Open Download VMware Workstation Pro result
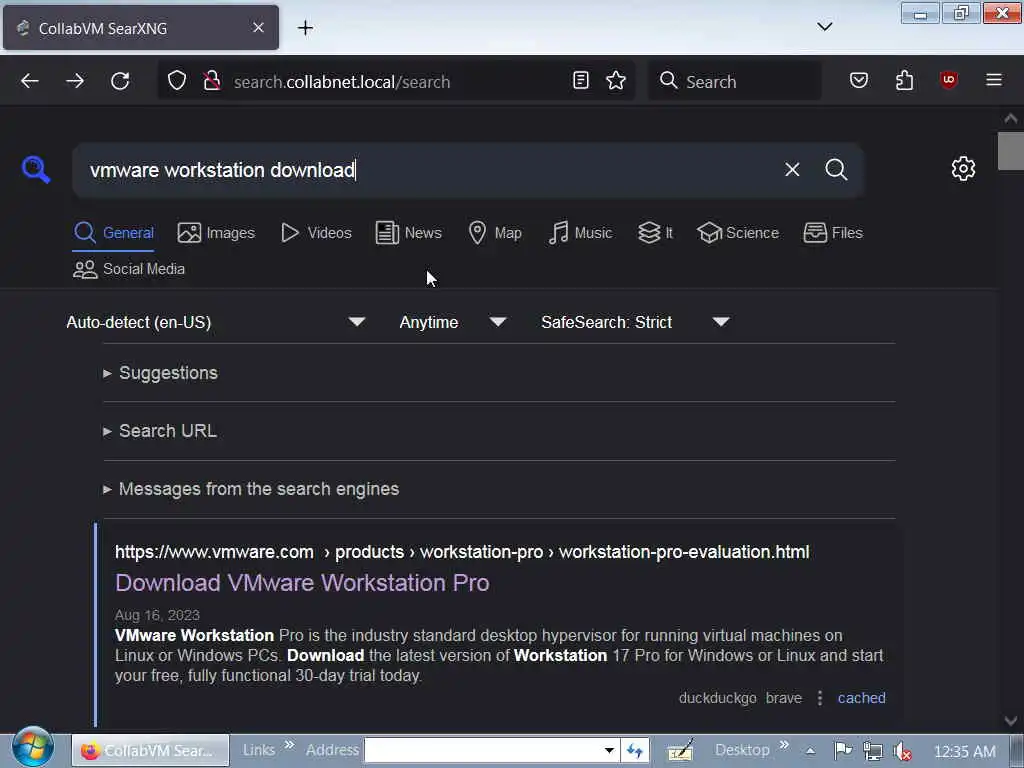Viewport: 1024px width, 768px height. click(302, 583)
